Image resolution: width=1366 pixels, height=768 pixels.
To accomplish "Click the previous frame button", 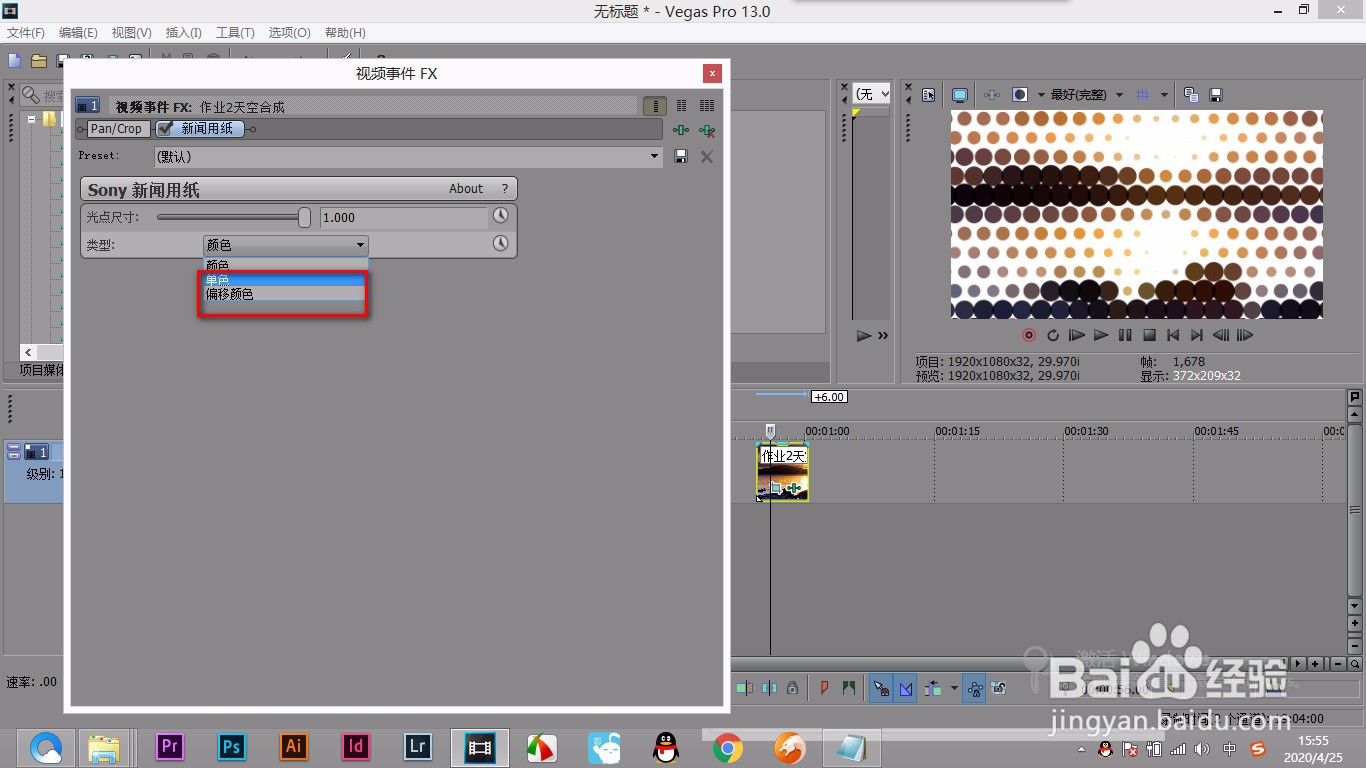I will (1221, 335).
